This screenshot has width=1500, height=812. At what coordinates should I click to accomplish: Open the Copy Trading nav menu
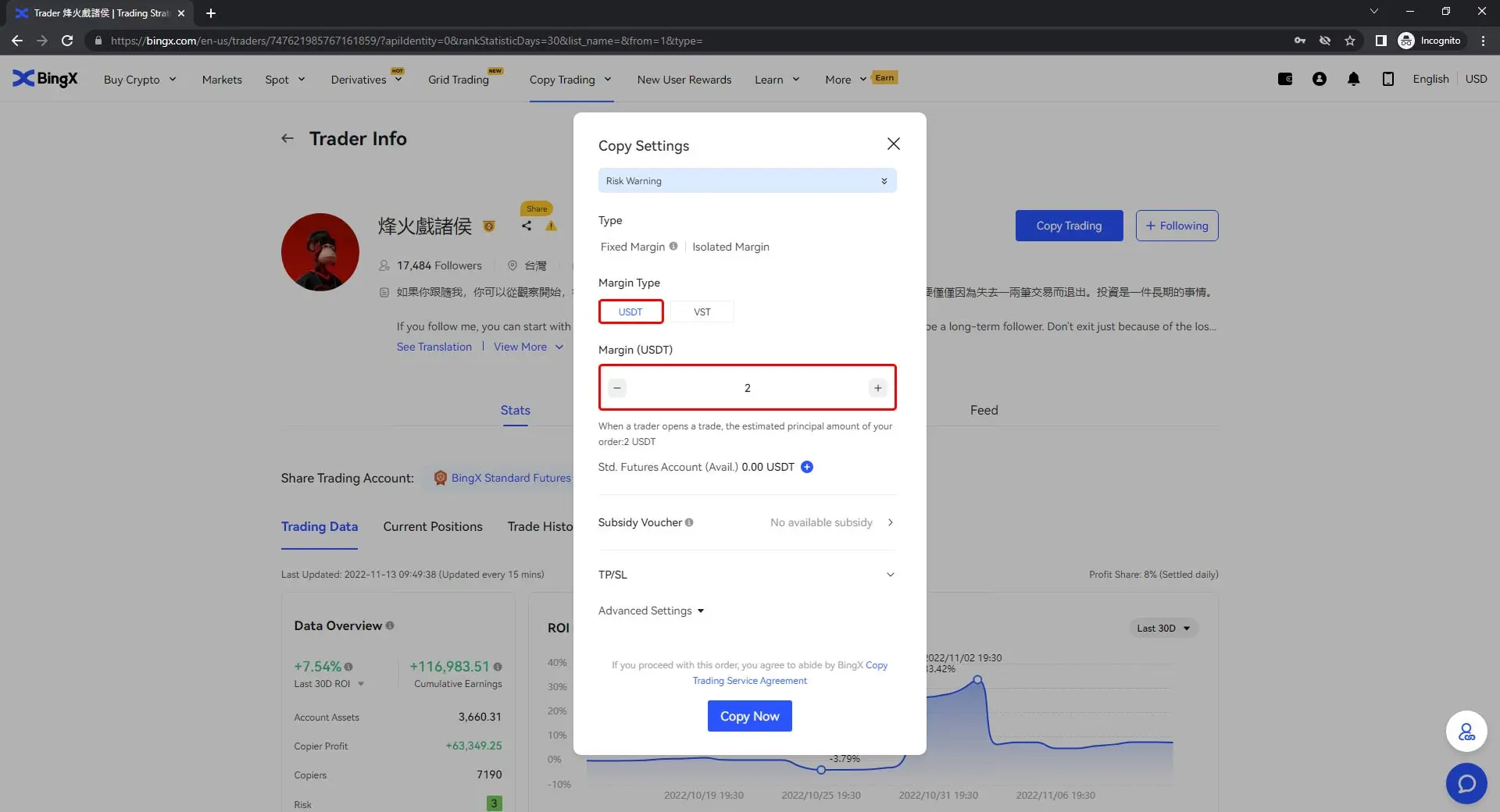(x=570, y=80)
